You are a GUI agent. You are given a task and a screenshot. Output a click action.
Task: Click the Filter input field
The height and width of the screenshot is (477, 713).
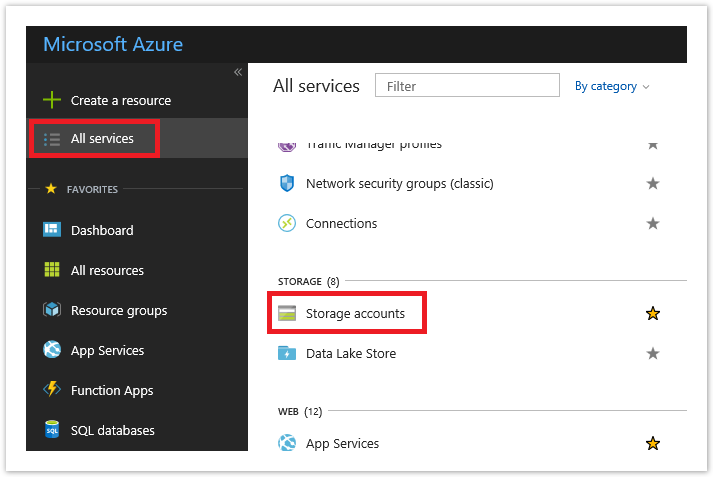[467, 85]
